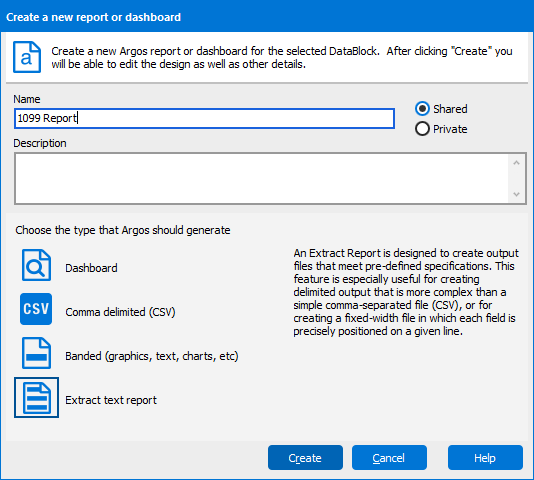Open Help for this dialog
This screenshot has height=480, width=534.
[485, 458]
